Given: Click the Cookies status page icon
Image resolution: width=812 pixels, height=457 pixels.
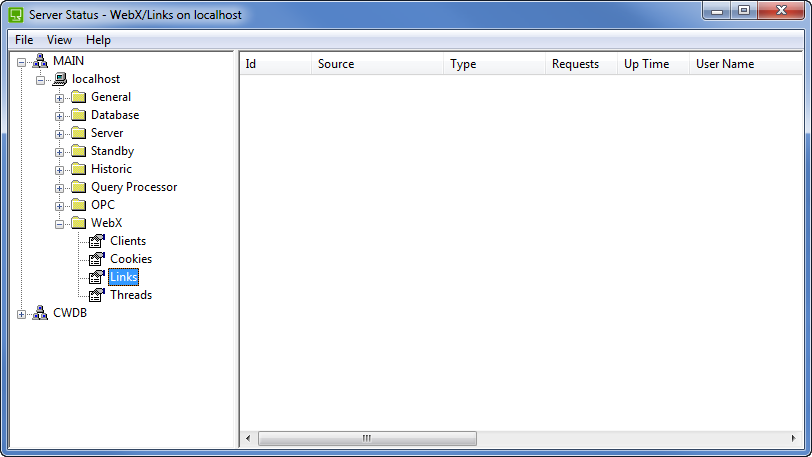Looking at the screenshot, I should tap(97, 259).
